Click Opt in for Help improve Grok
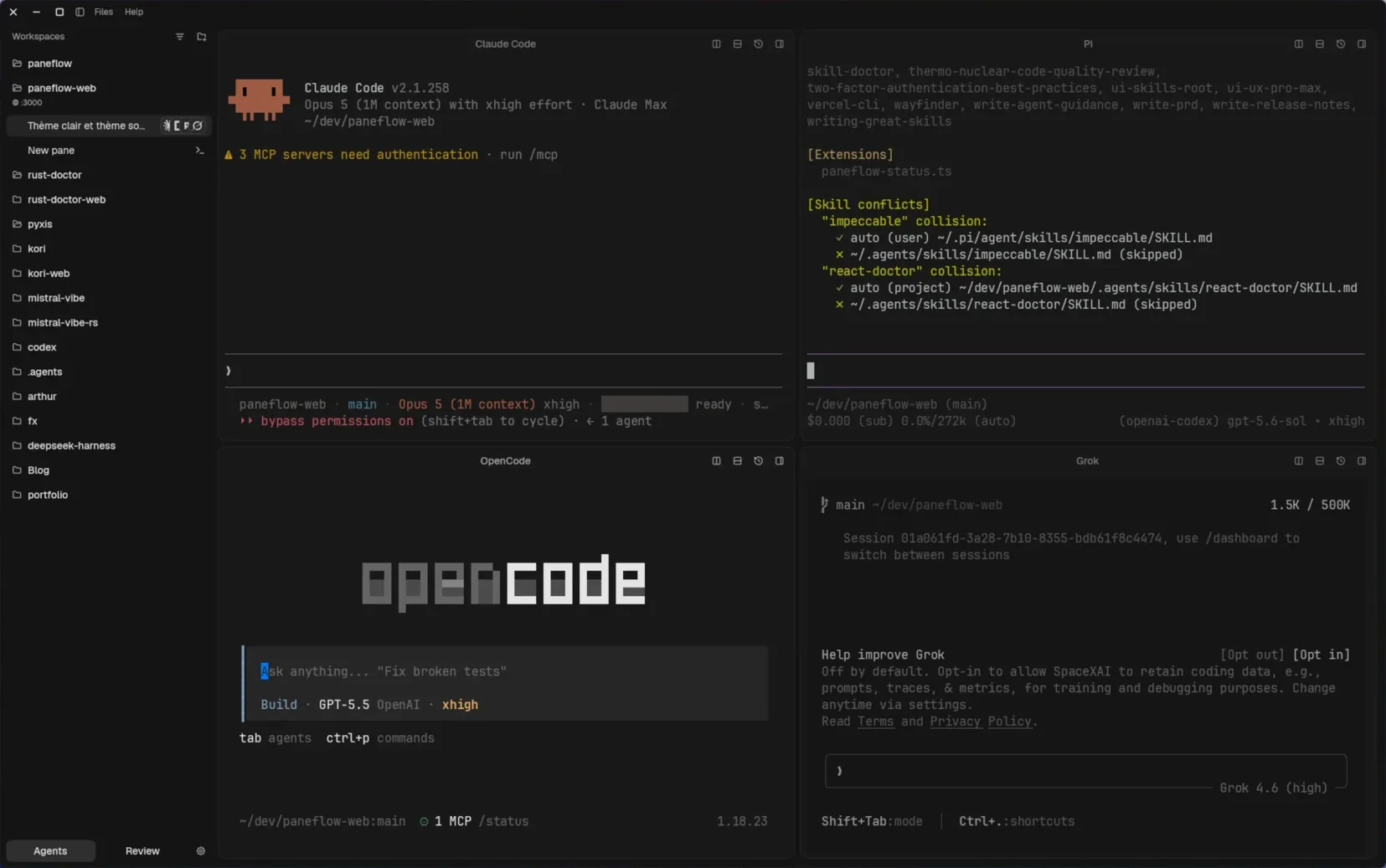Viewport: 1386px width, 868px height. pos(1321,655)
